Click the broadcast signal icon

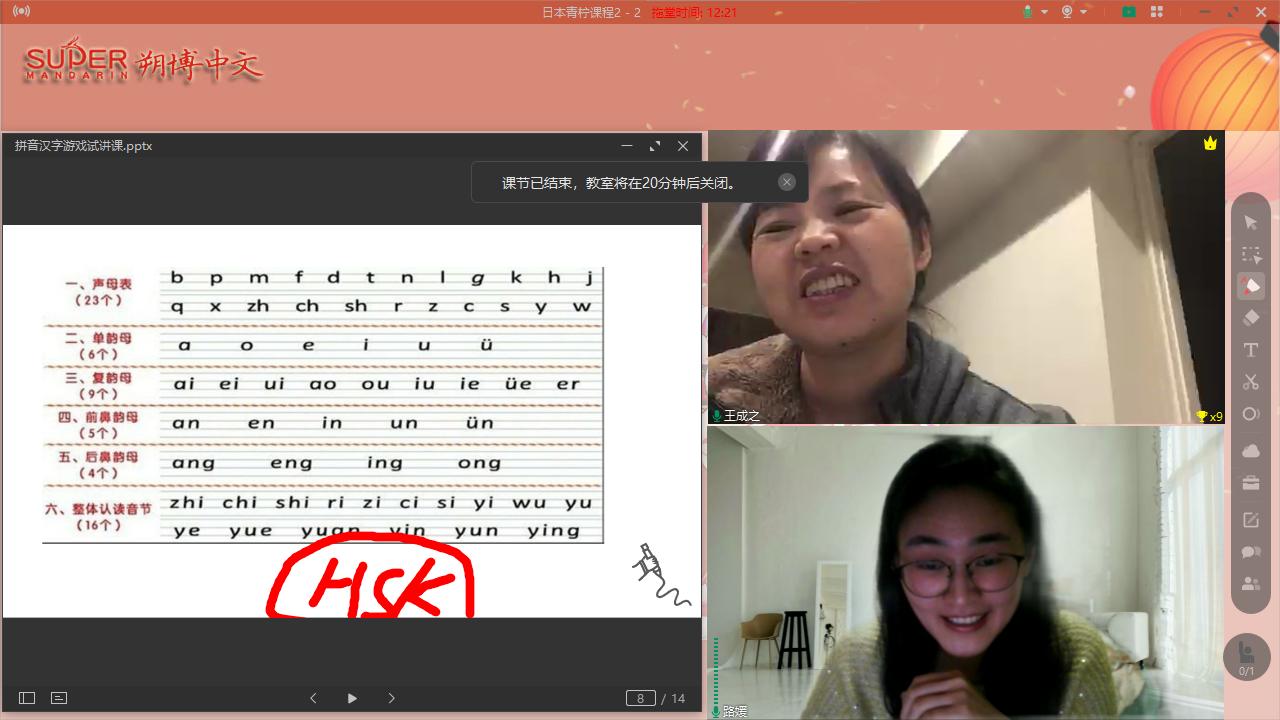(x=22, y=12)
